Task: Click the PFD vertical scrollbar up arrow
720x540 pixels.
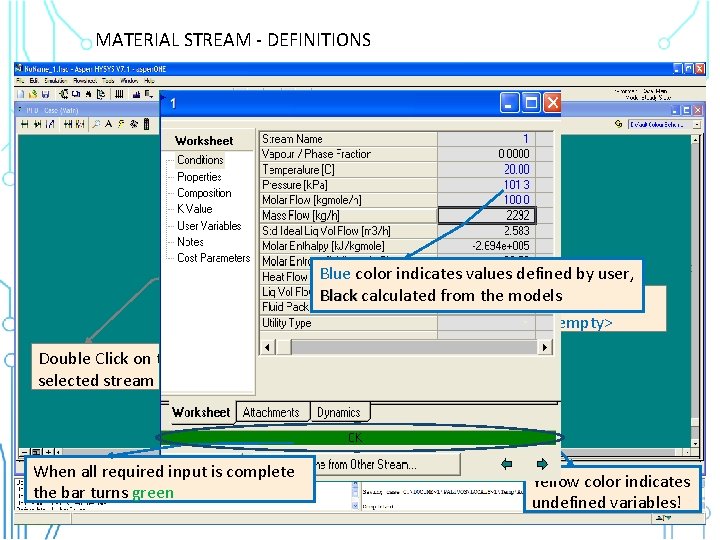Action: pos(696,139)
